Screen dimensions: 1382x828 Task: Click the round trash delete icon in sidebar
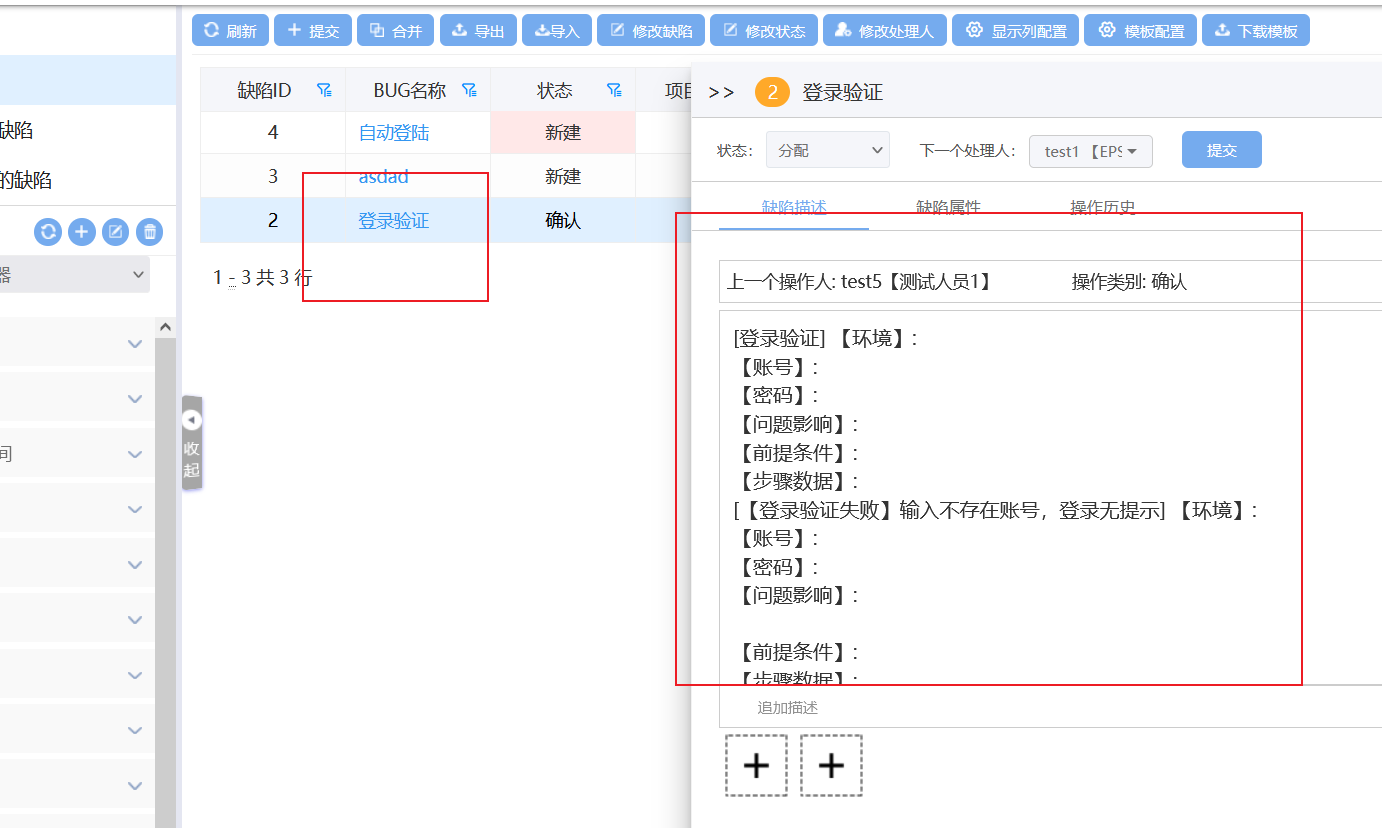point(149,232)
